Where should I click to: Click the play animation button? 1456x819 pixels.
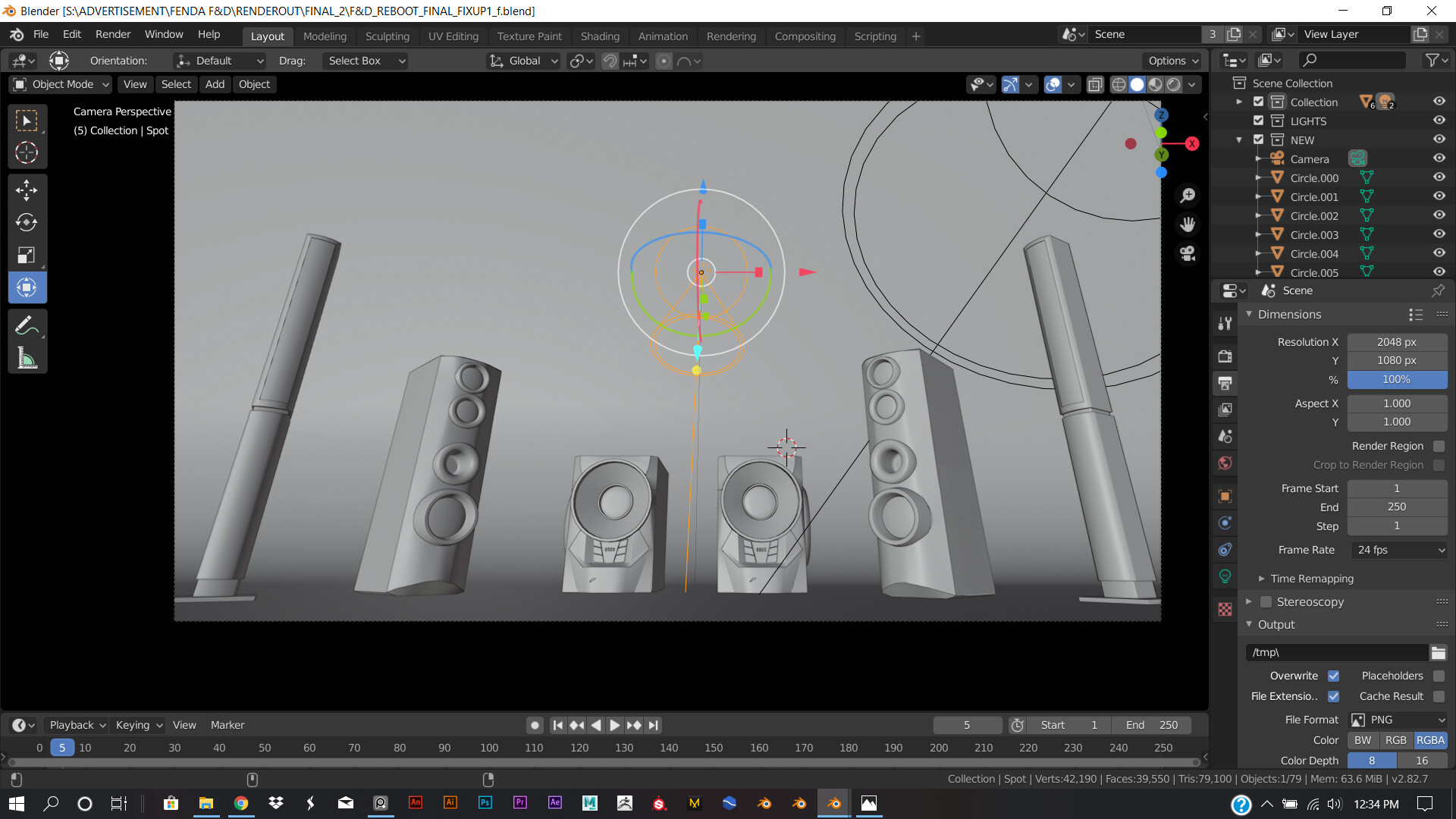coord(614,725)
